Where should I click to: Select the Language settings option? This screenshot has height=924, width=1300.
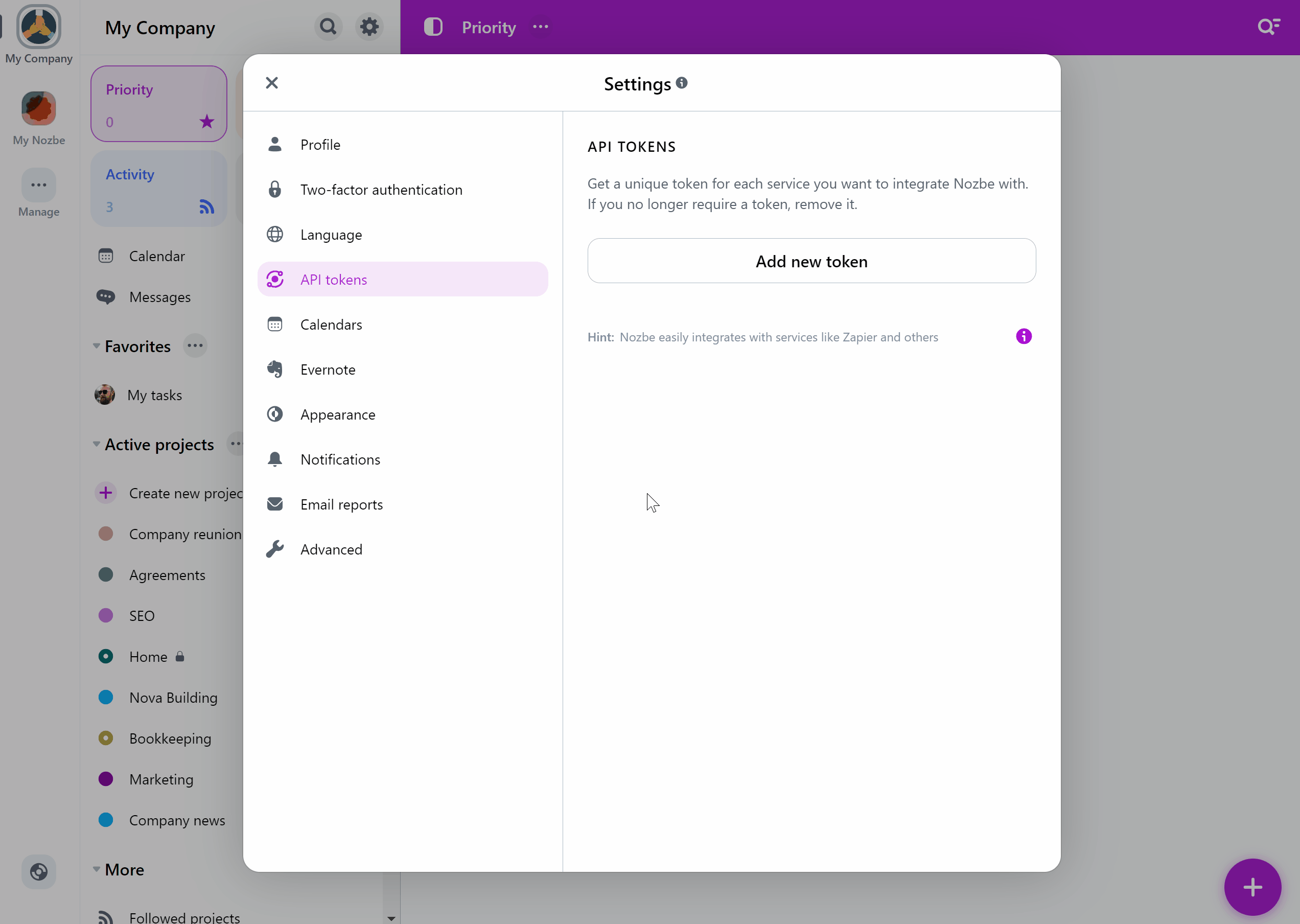pos(331,234)
